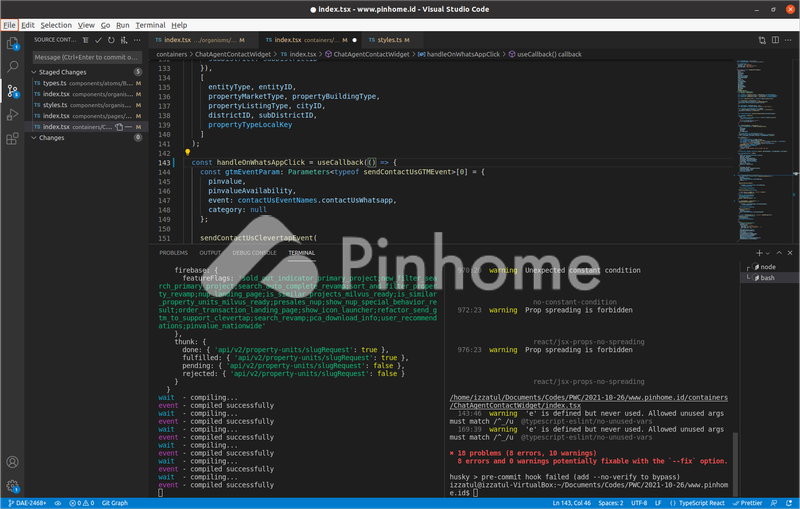Click the Commit checkmark icon
The image size is (800, 509).
(98, 40)
